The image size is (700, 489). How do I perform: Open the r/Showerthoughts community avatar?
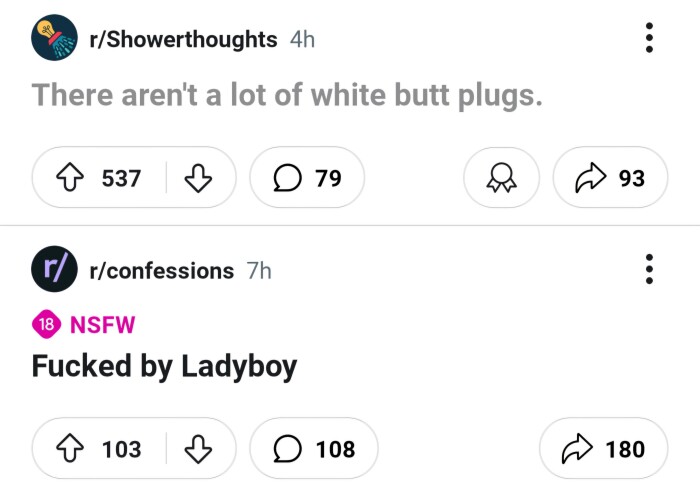pyautogui.click(x=54, y=38)
